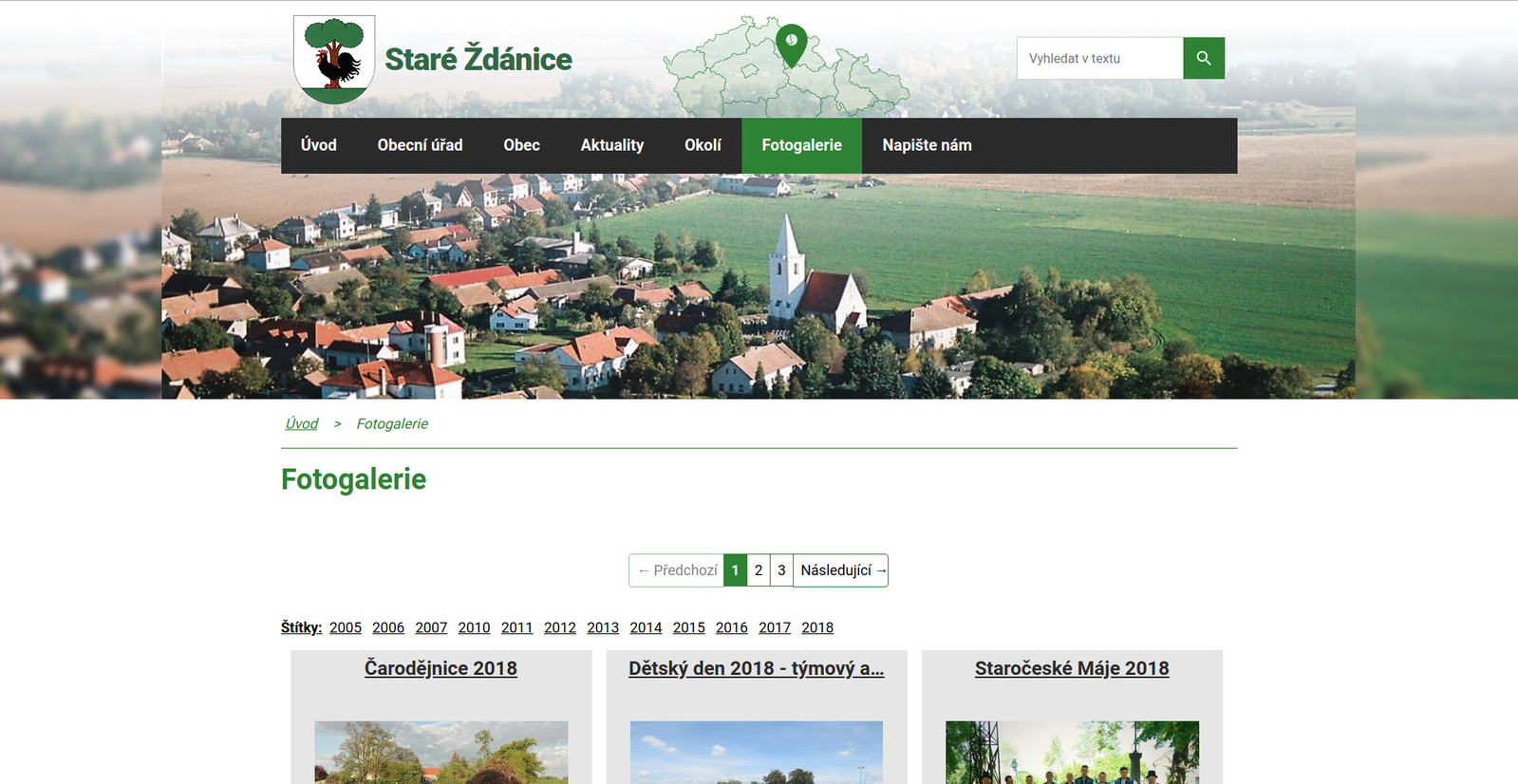Choose the 2013 tag filter

602,627
